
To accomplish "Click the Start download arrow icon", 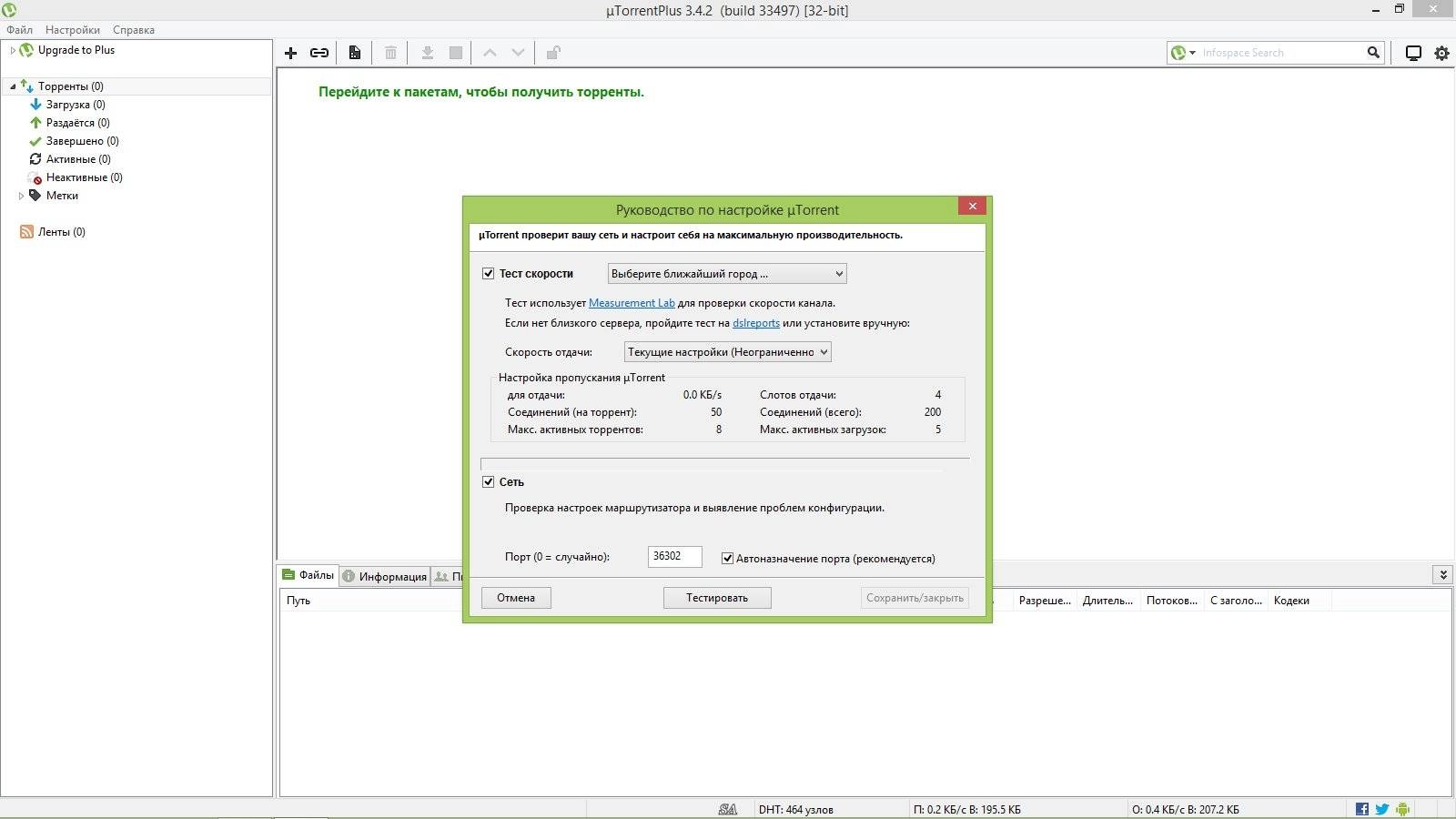I will pyautogui.click(x=427, y=53).
